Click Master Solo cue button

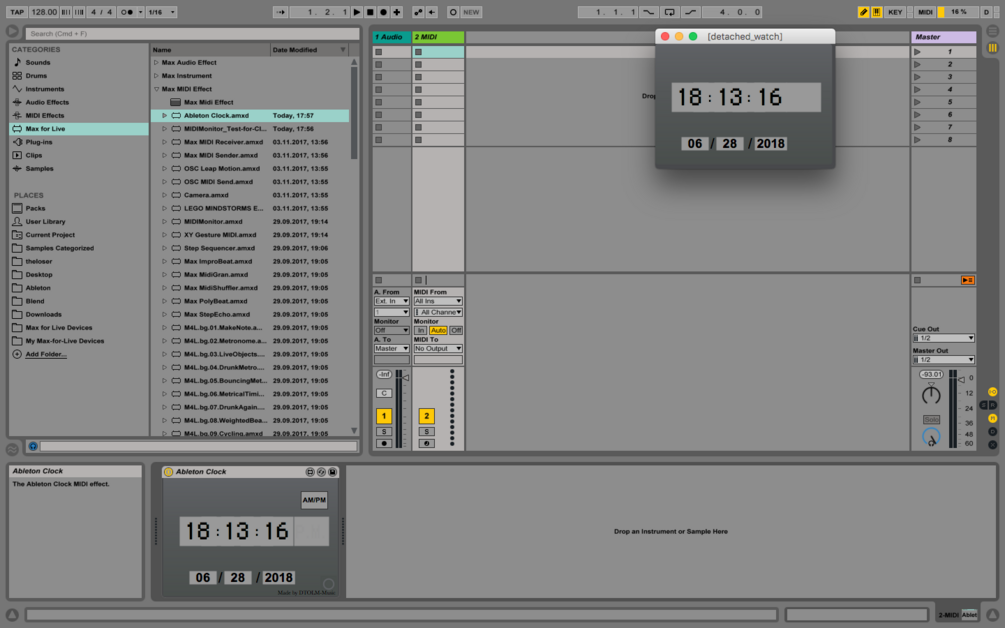point(931,419)
